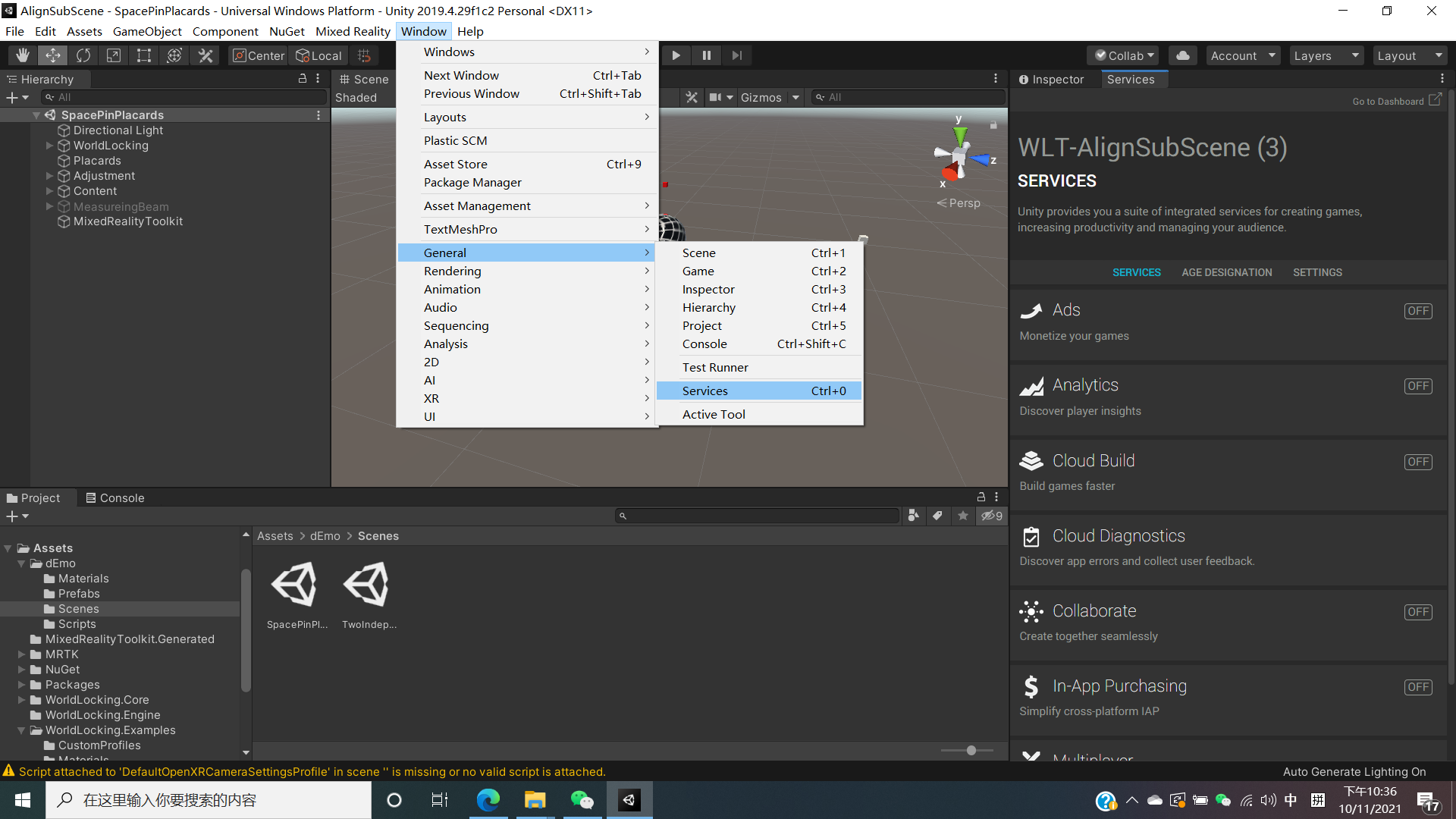The width and height of the screenshot is (1456, 819).
Task: Open Microsoft Edge from taskbar
Action: pyautogui.click(x=488, y=800)
